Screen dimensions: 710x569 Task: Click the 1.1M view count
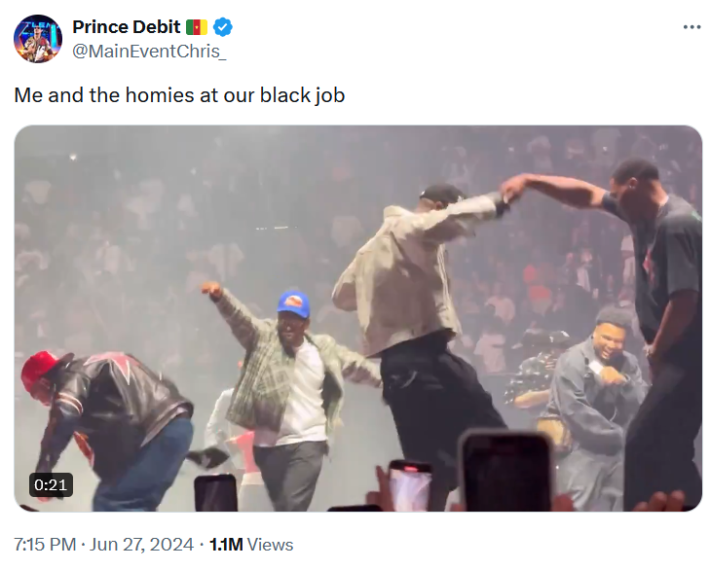point(226,544)
